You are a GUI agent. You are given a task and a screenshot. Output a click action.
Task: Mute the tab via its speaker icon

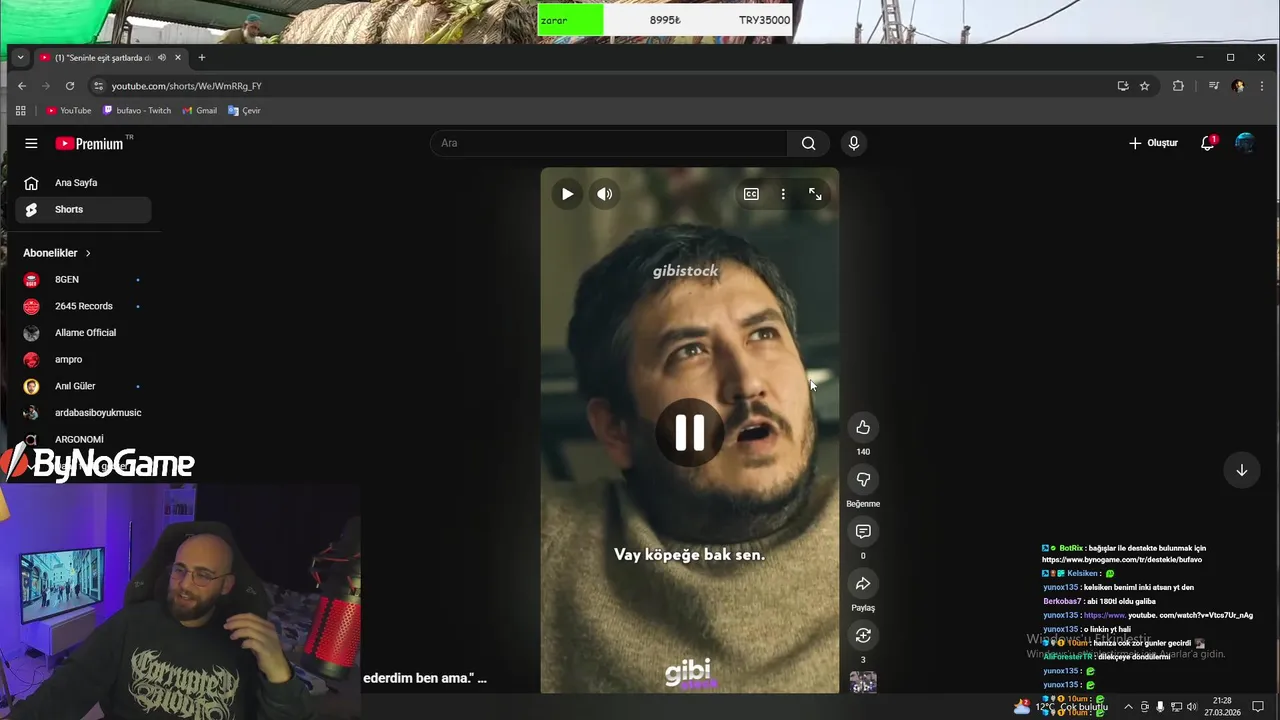[162, 57]
